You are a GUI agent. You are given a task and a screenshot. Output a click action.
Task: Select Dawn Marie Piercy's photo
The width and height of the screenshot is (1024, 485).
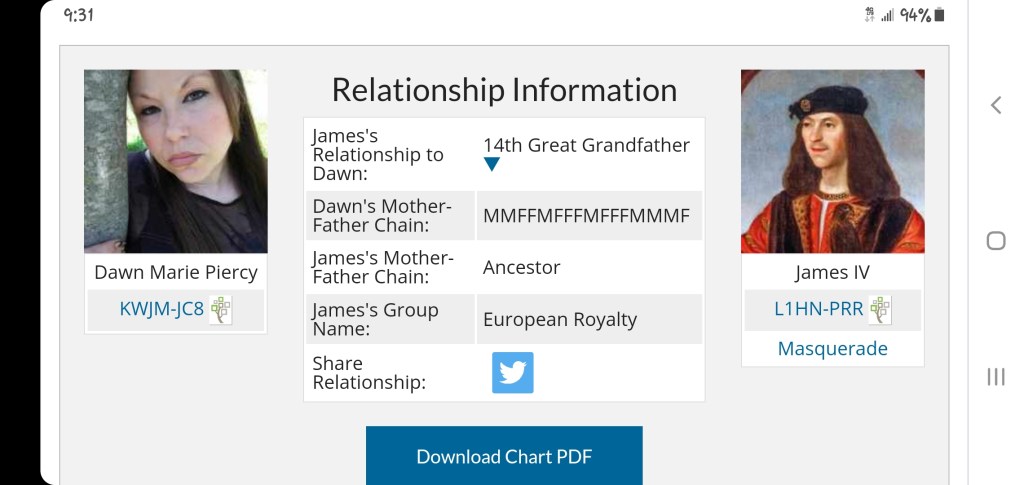(175, 161)
